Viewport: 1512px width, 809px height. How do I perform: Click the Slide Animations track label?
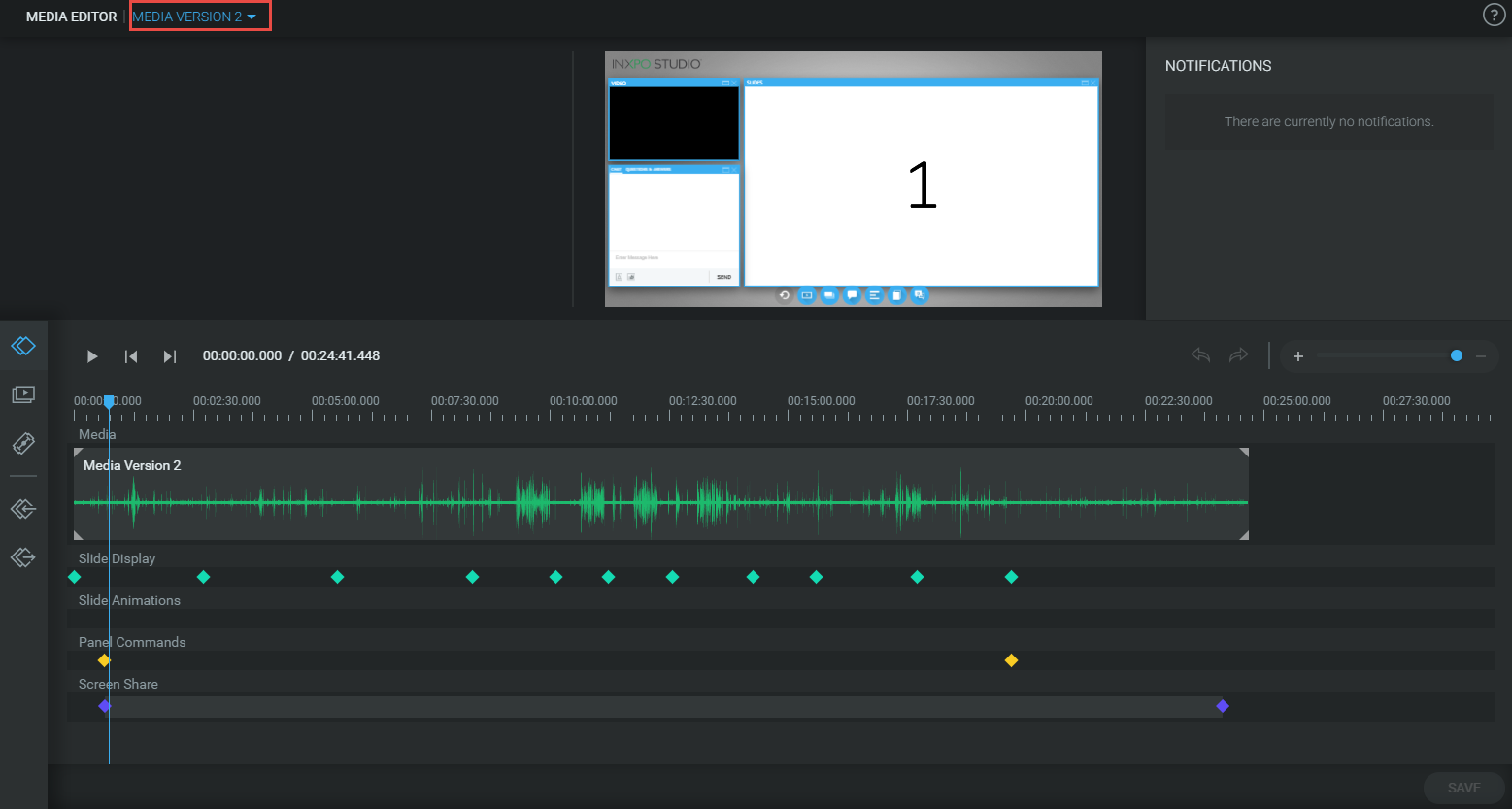click(x=129, y=600)
